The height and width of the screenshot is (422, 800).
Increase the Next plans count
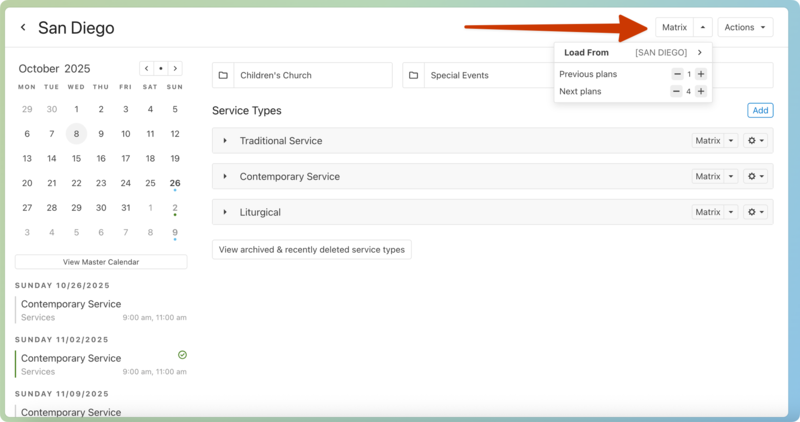tap(701, 91)
